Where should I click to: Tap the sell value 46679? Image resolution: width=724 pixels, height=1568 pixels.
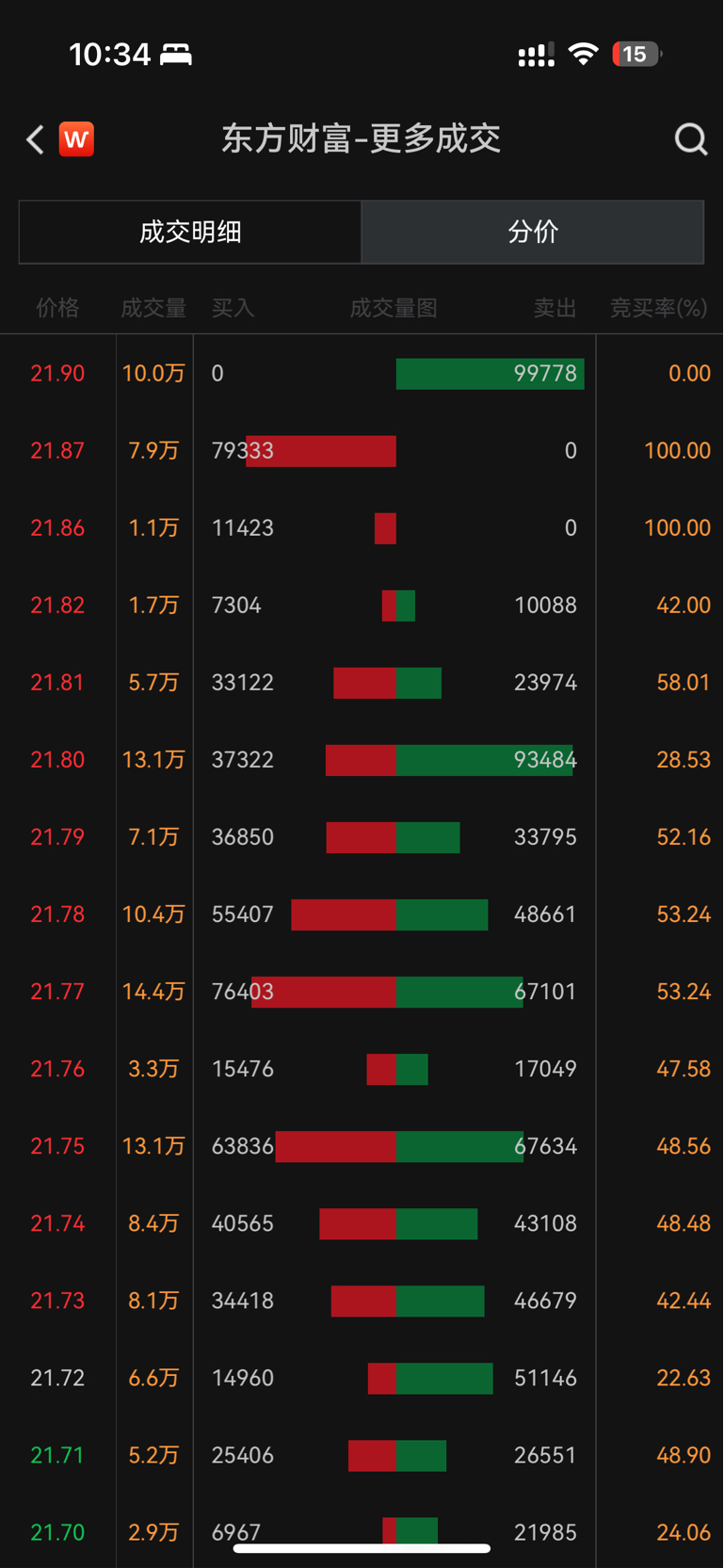coord(545,1301)
